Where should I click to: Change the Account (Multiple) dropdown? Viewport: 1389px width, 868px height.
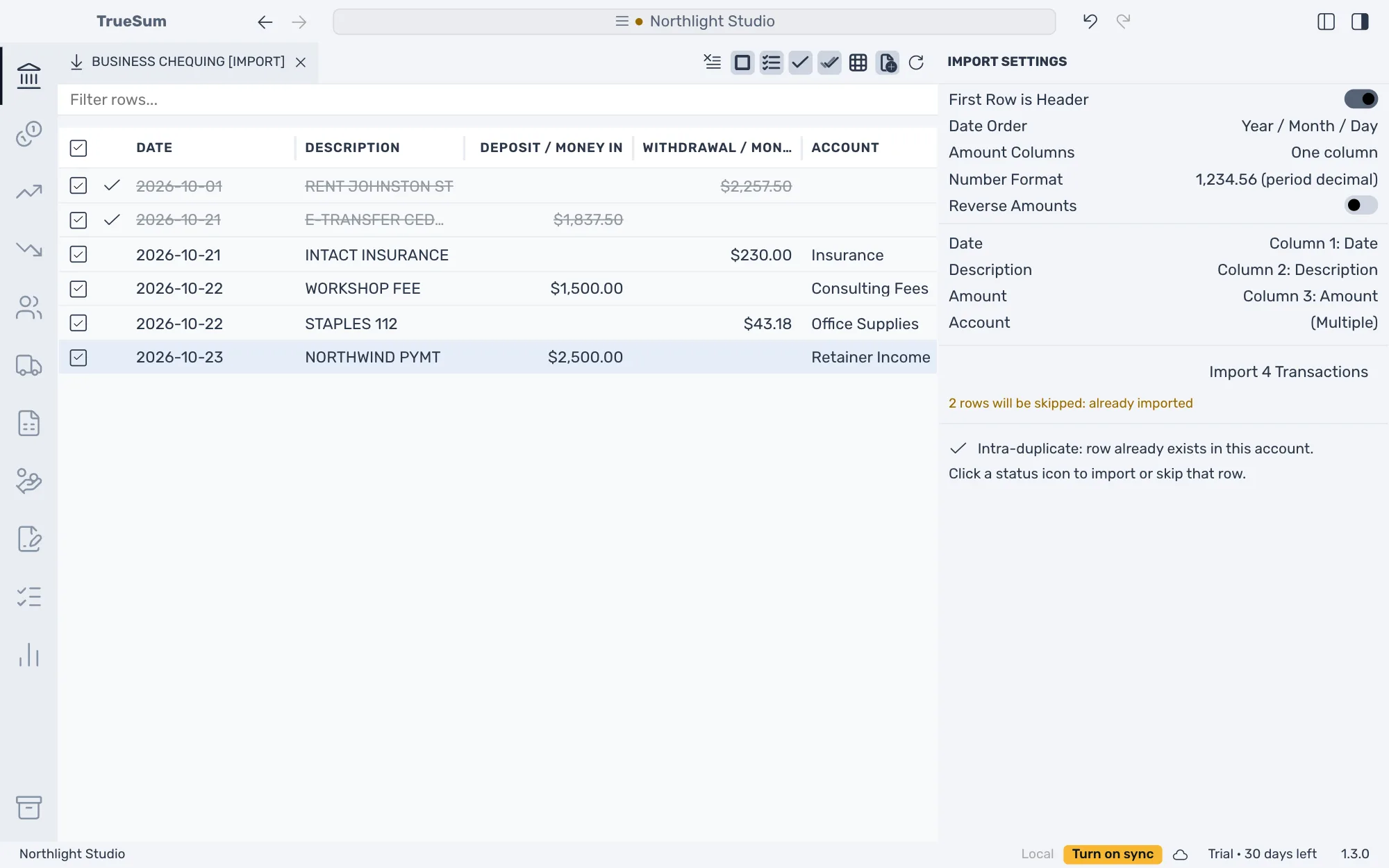point(1344,322)
